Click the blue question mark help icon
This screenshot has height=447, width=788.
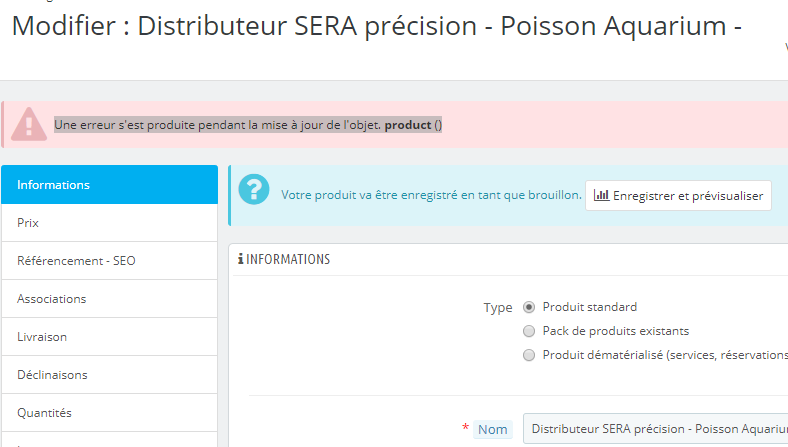pyautogui.click(x=255, y=190)
